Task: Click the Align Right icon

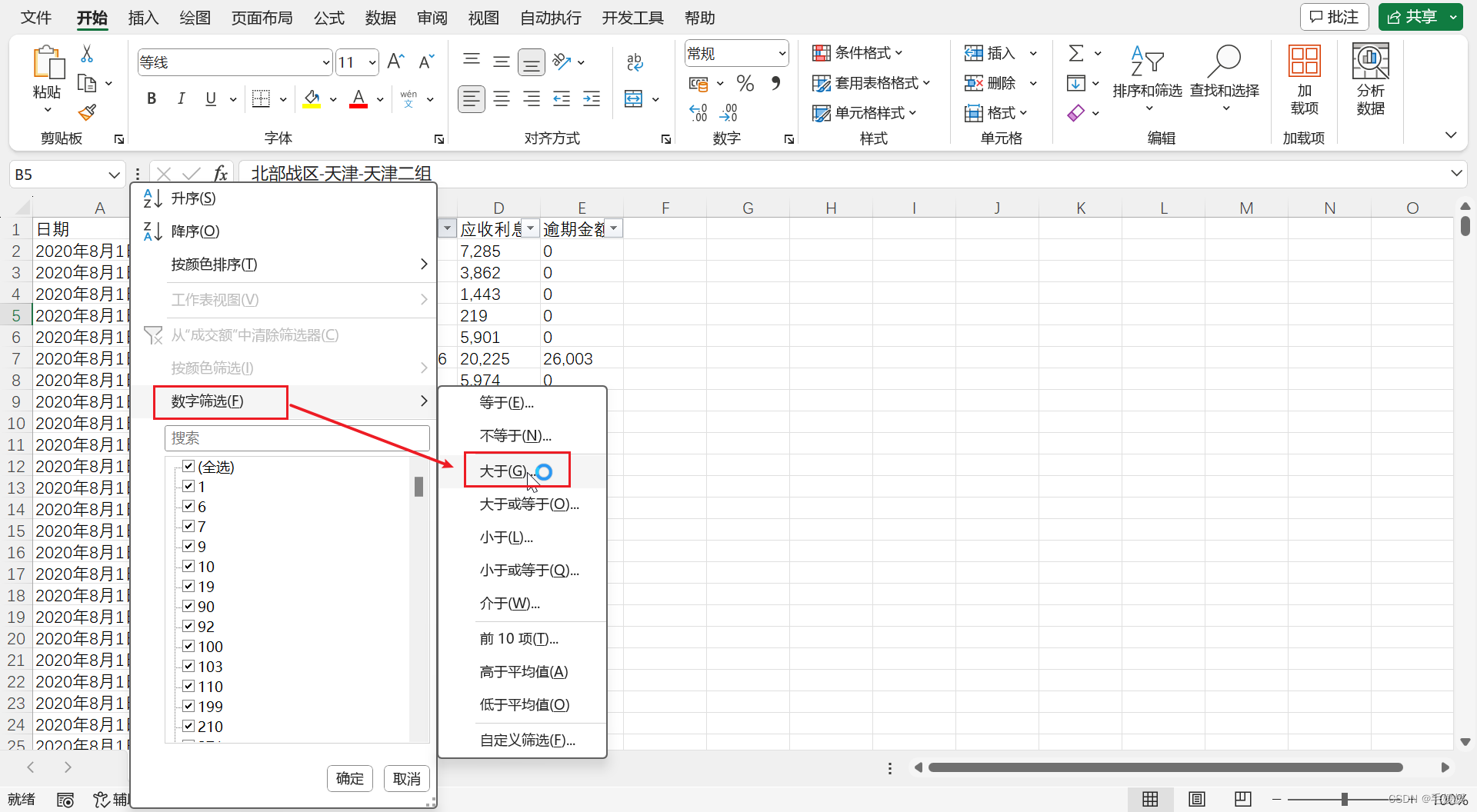Action: pos(531,98)
